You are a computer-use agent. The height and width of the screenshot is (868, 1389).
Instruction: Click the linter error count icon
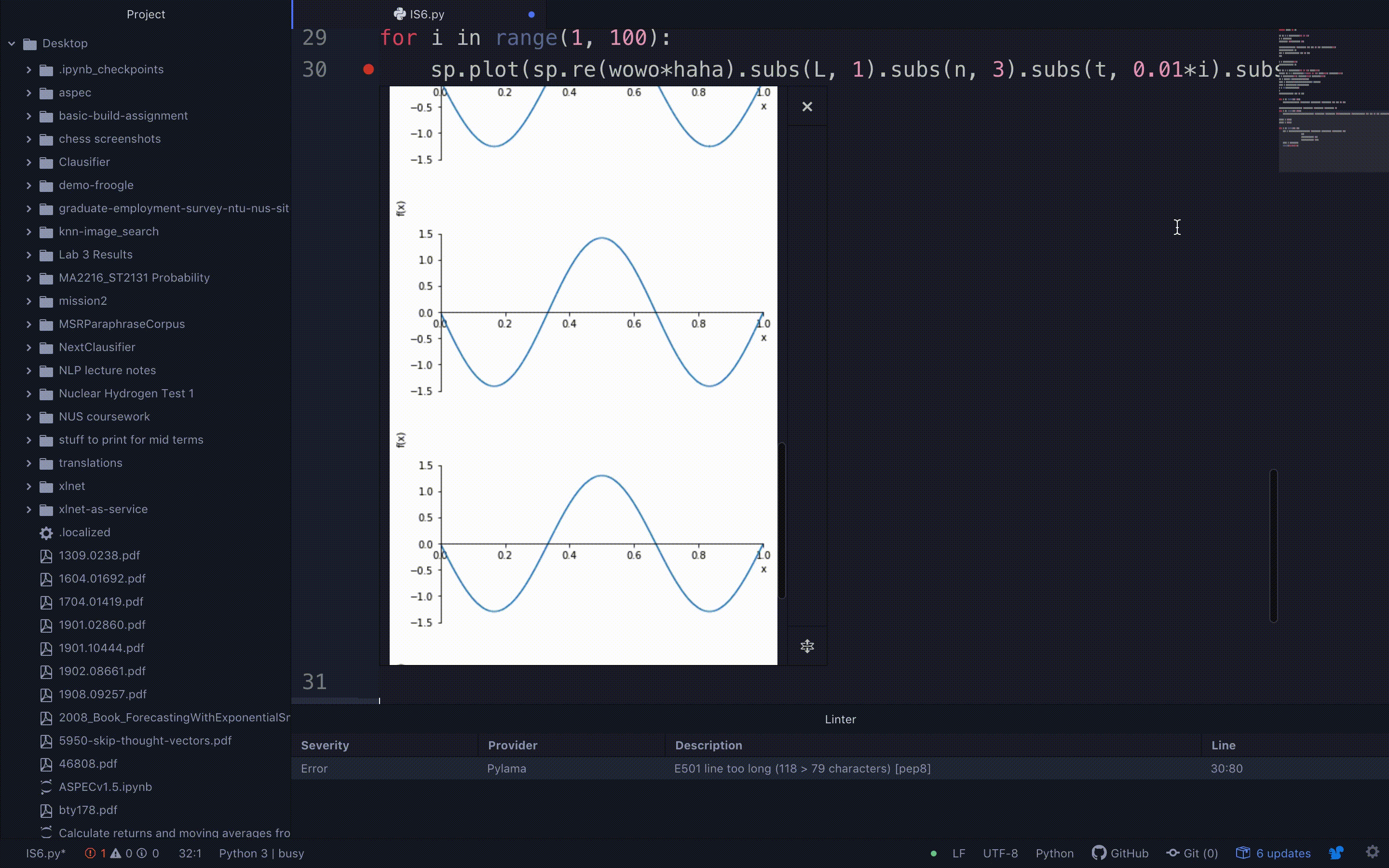click(90, 853)
